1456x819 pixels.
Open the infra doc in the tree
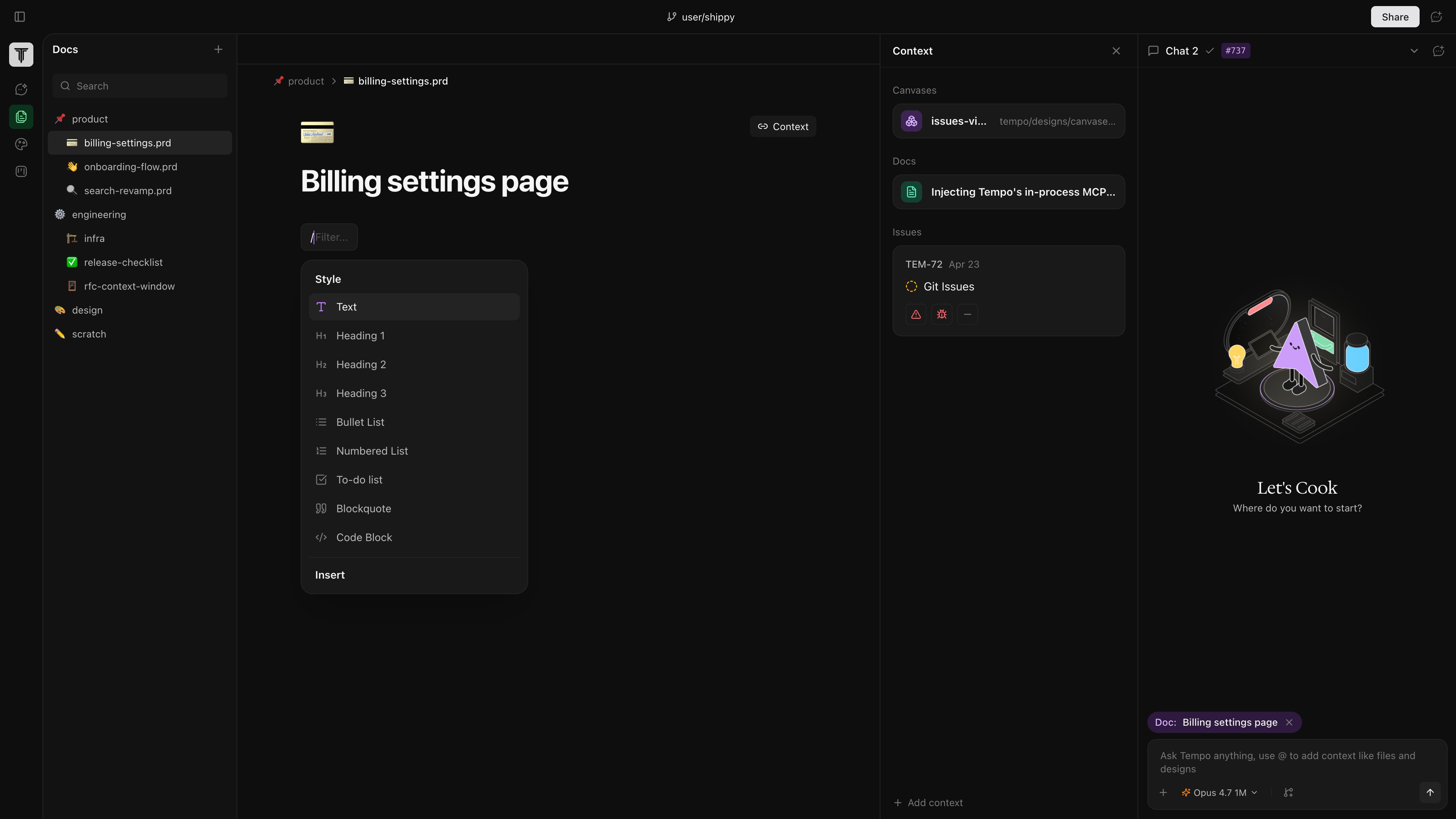click(140, 238)
